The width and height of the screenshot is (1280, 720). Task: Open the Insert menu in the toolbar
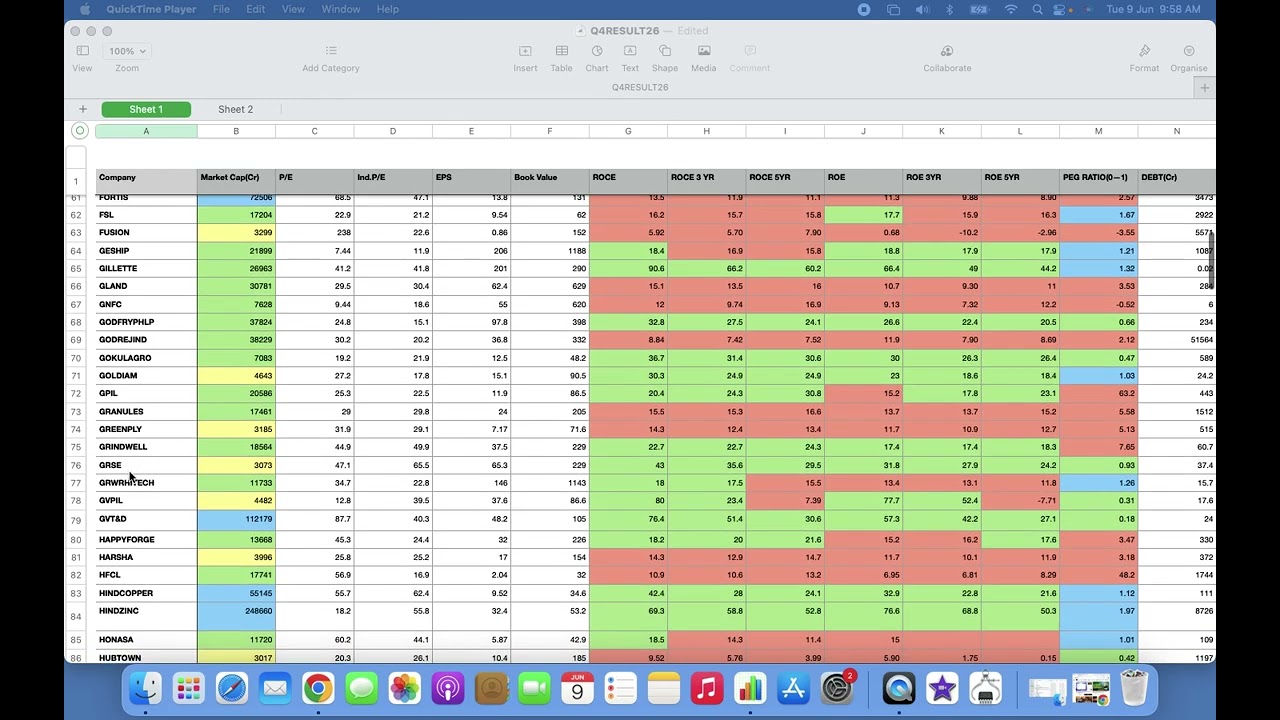525,58
